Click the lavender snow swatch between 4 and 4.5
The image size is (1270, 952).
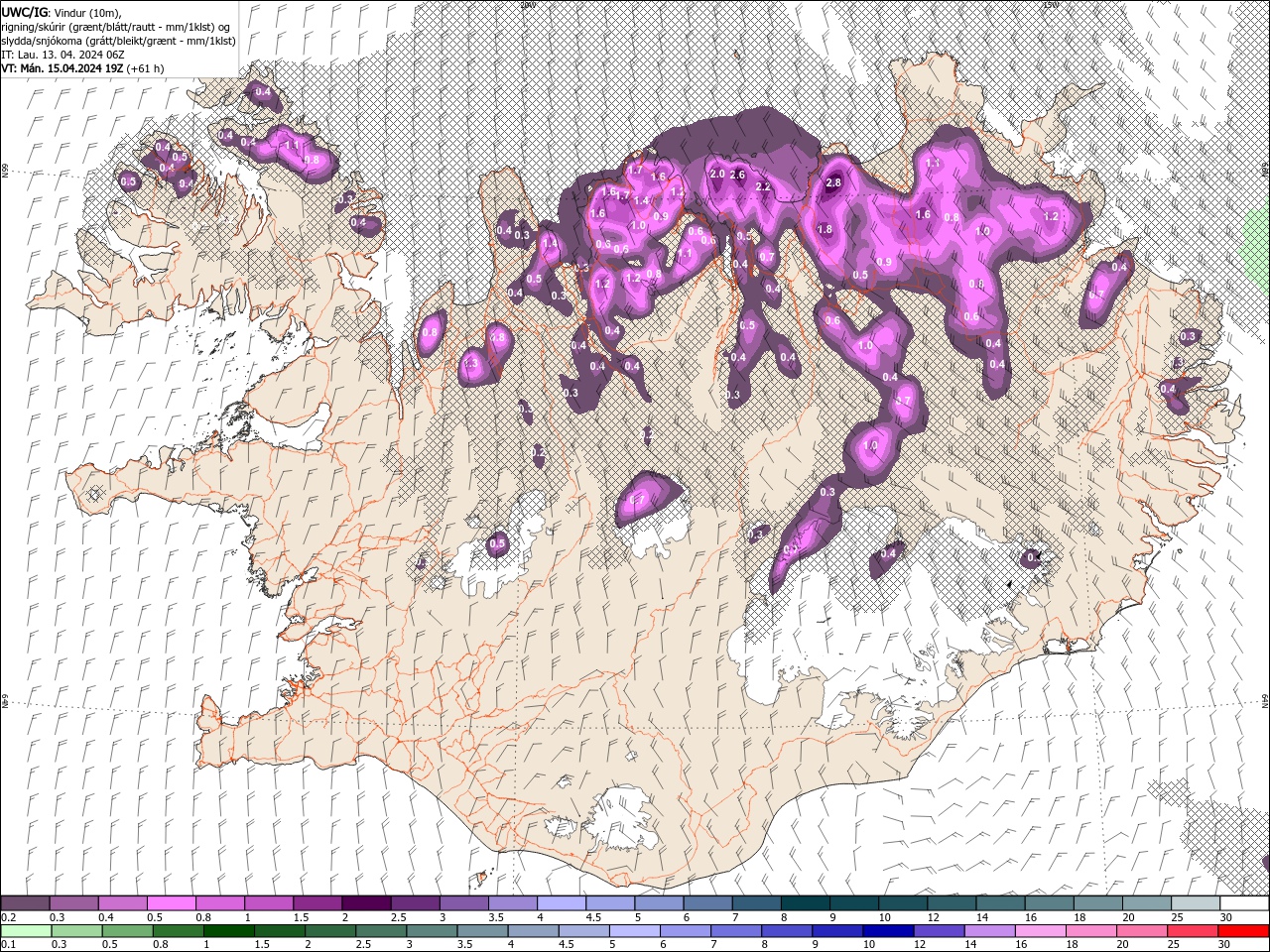562,903
